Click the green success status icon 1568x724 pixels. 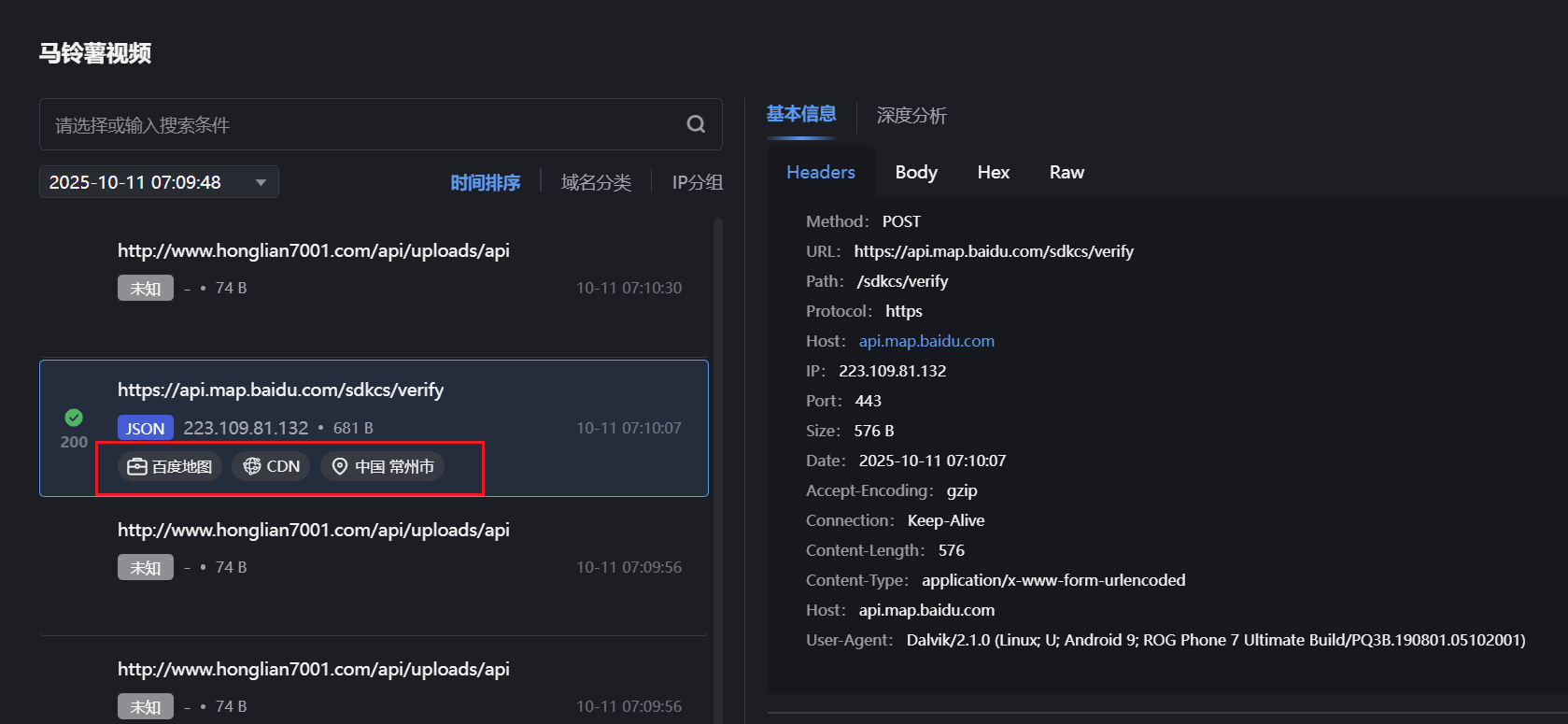click(74, 418)
